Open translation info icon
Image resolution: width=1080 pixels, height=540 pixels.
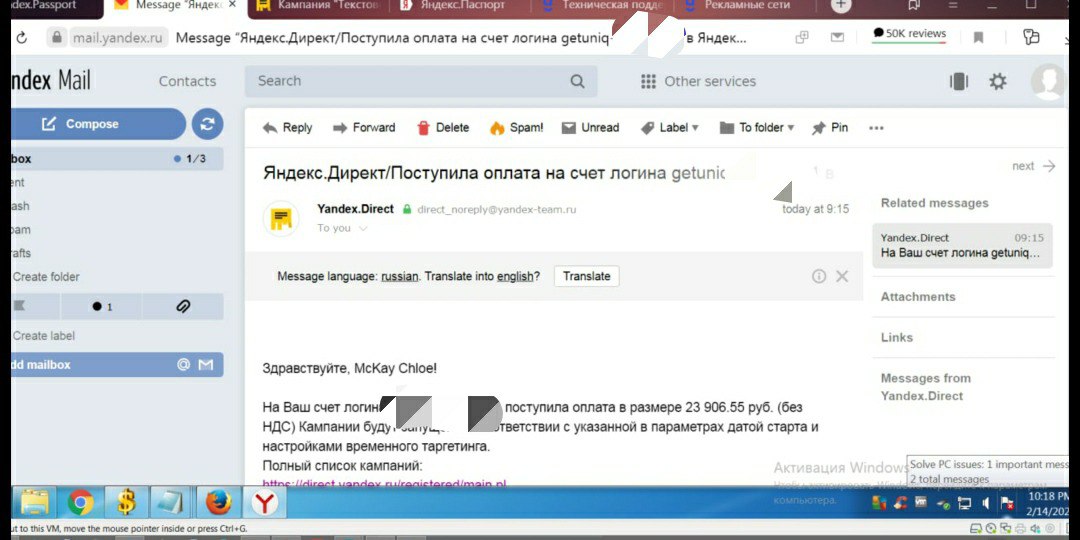click(x=819, y=276)
